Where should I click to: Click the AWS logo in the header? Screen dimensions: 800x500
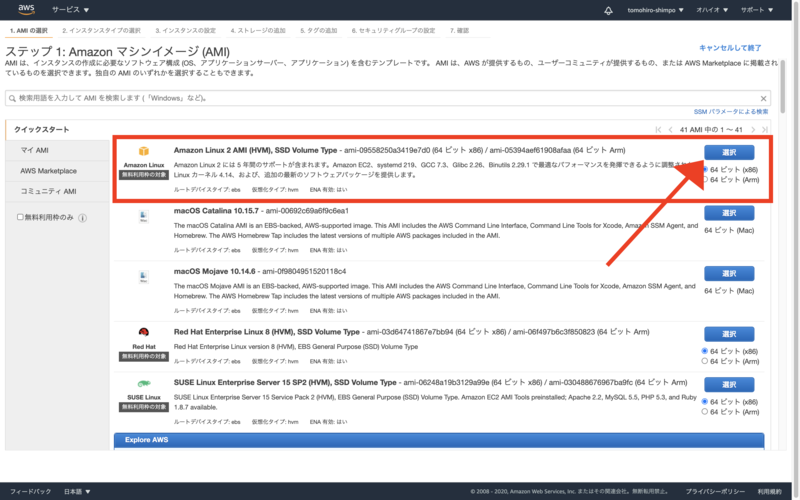[x=26, y=9]
